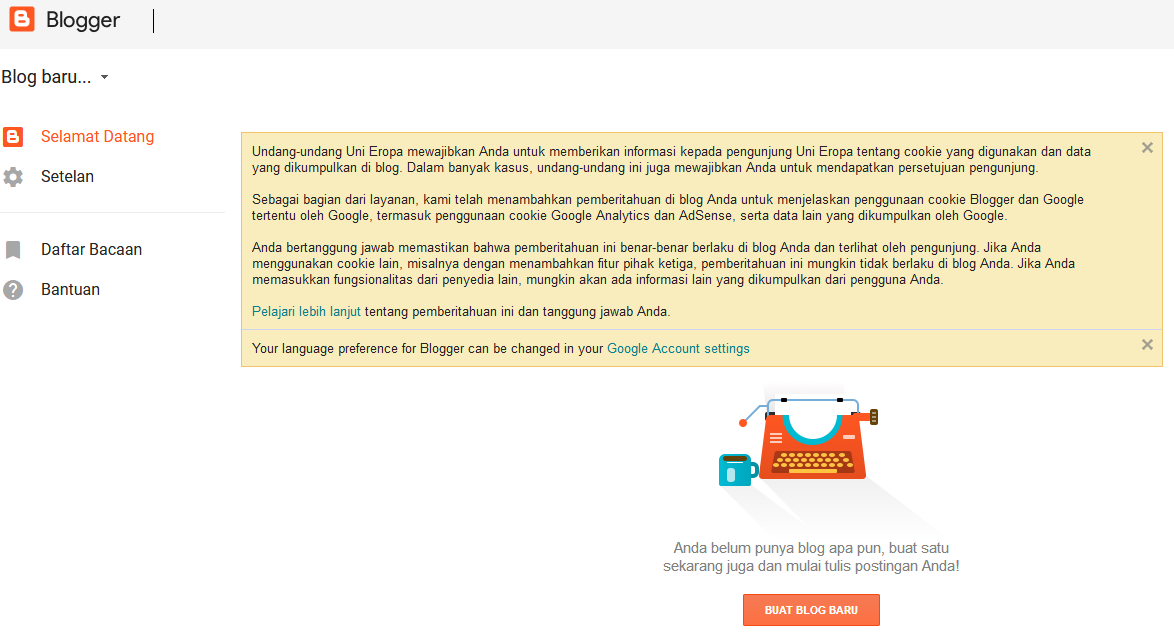The width and height of the screenshot is (1174, 636).
Task: Follow the Pelajari lebih lanjut link
Action: 306,312
